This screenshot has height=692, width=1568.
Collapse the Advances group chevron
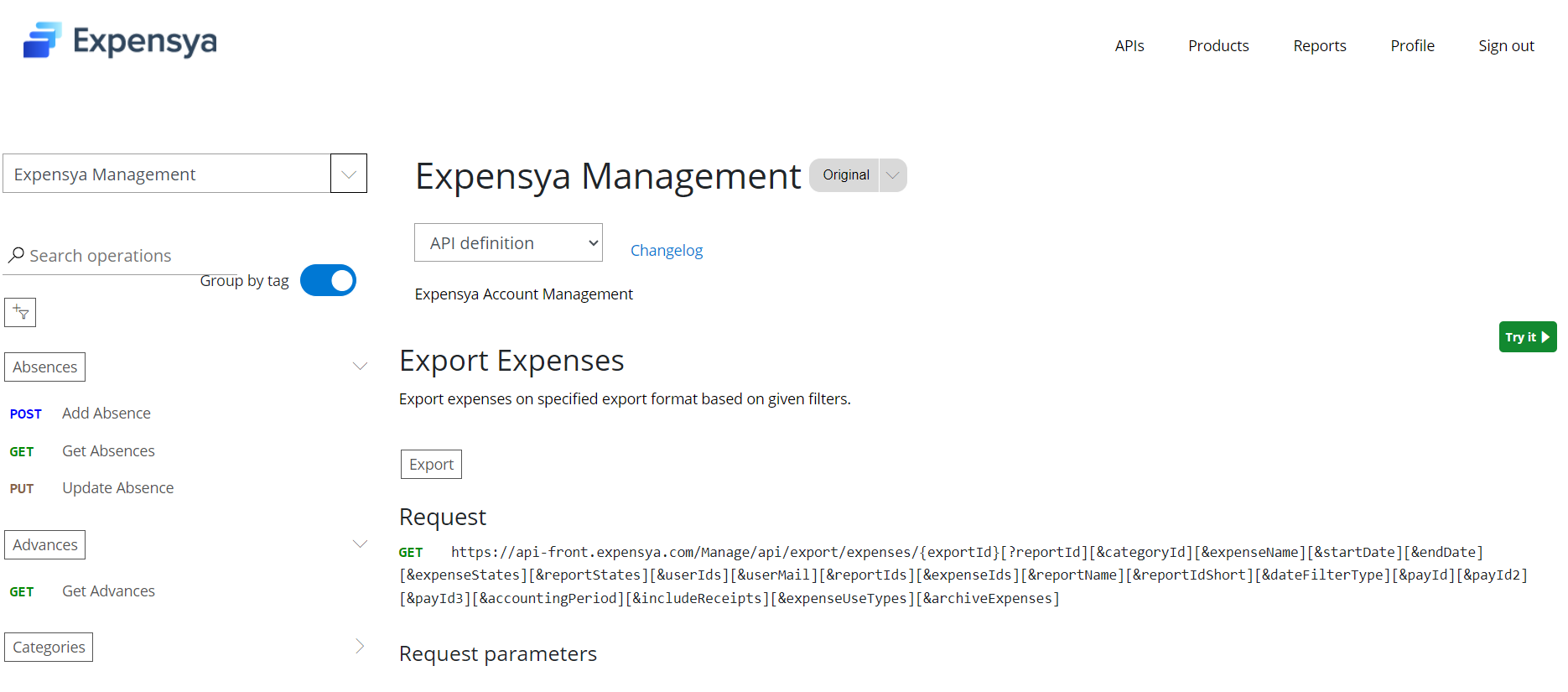360,544
